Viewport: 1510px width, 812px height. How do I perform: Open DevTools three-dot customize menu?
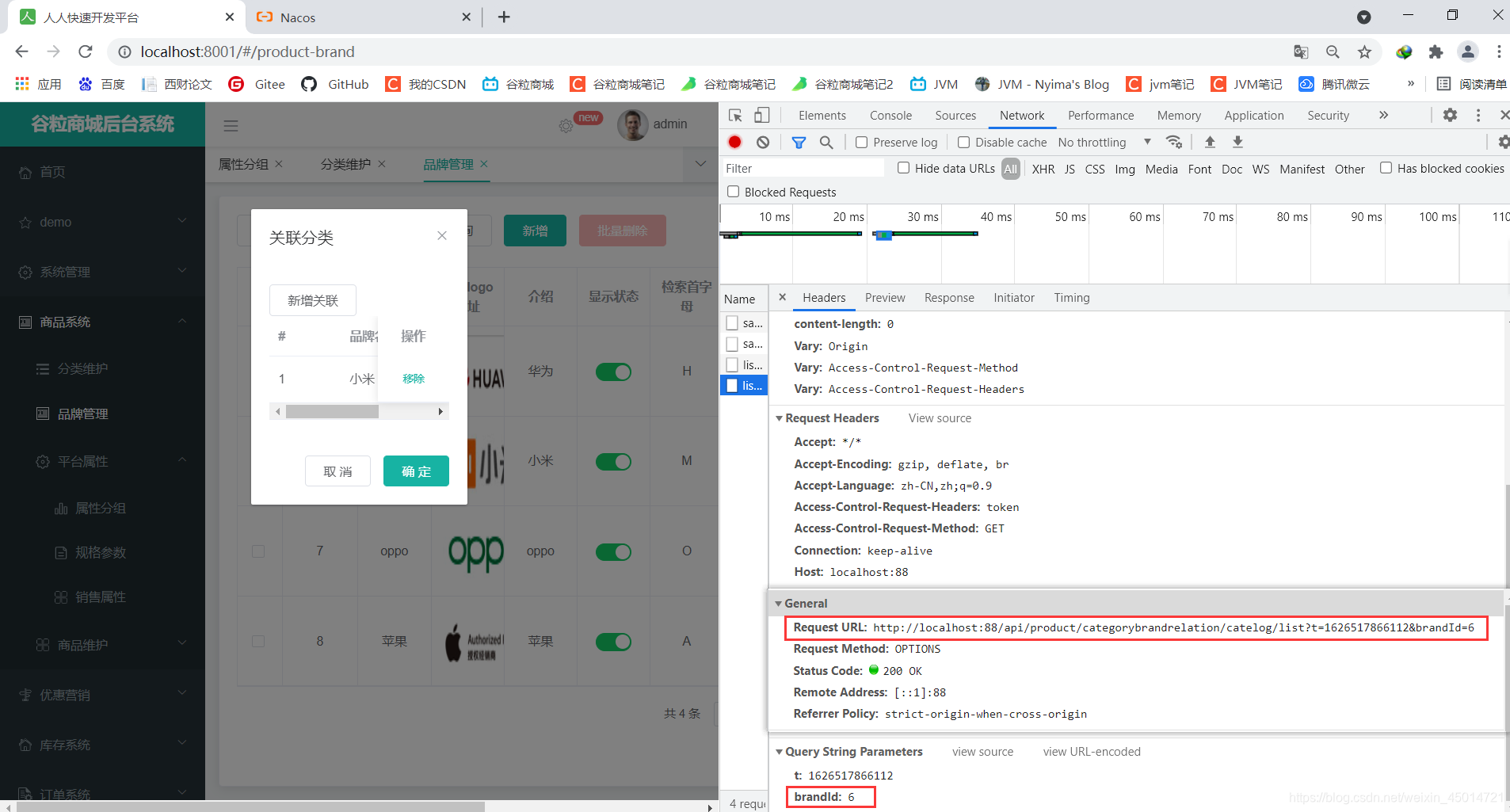point(1478,115)
